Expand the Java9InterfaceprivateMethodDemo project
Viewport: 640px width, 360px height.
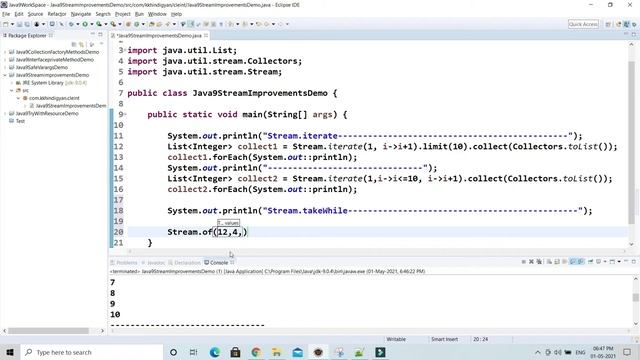5,60
